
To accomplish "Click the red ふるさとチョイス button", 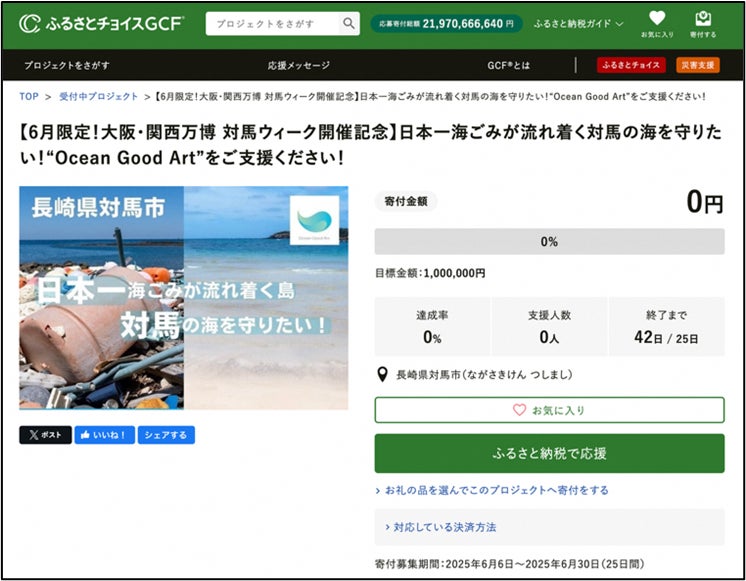I will click(631, 65).
